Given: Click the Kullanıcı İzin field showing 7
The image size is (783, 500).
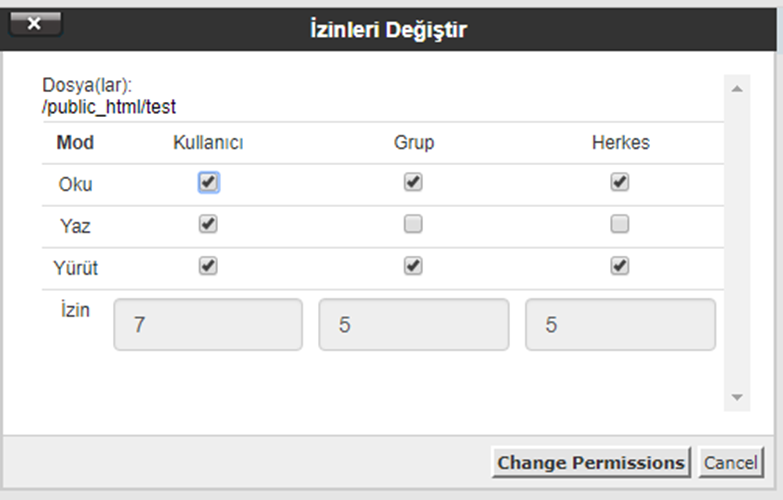Looking at the screenshot, I should 208,325.
